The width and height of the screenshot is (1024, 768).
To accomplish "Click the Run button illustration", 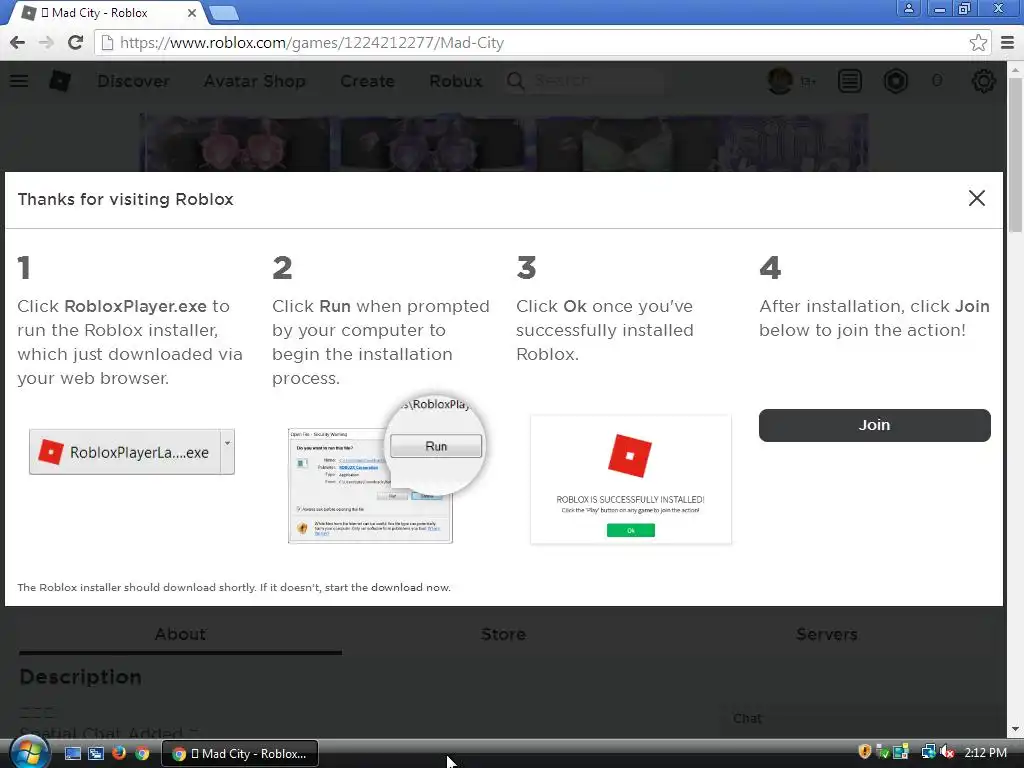I will point(436,446).
